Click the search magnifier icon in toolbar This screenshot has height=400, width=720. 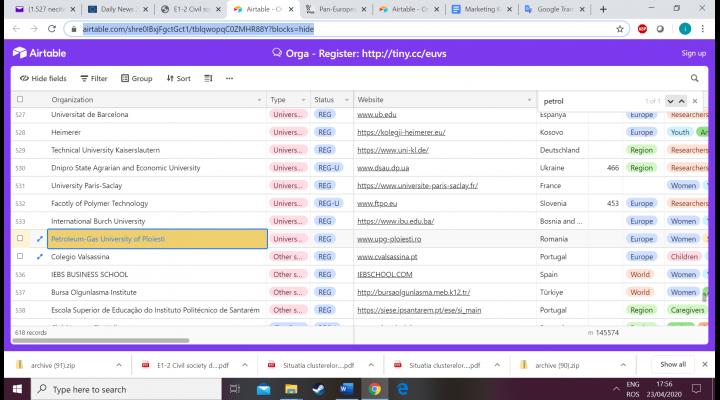tap(694, 79)
